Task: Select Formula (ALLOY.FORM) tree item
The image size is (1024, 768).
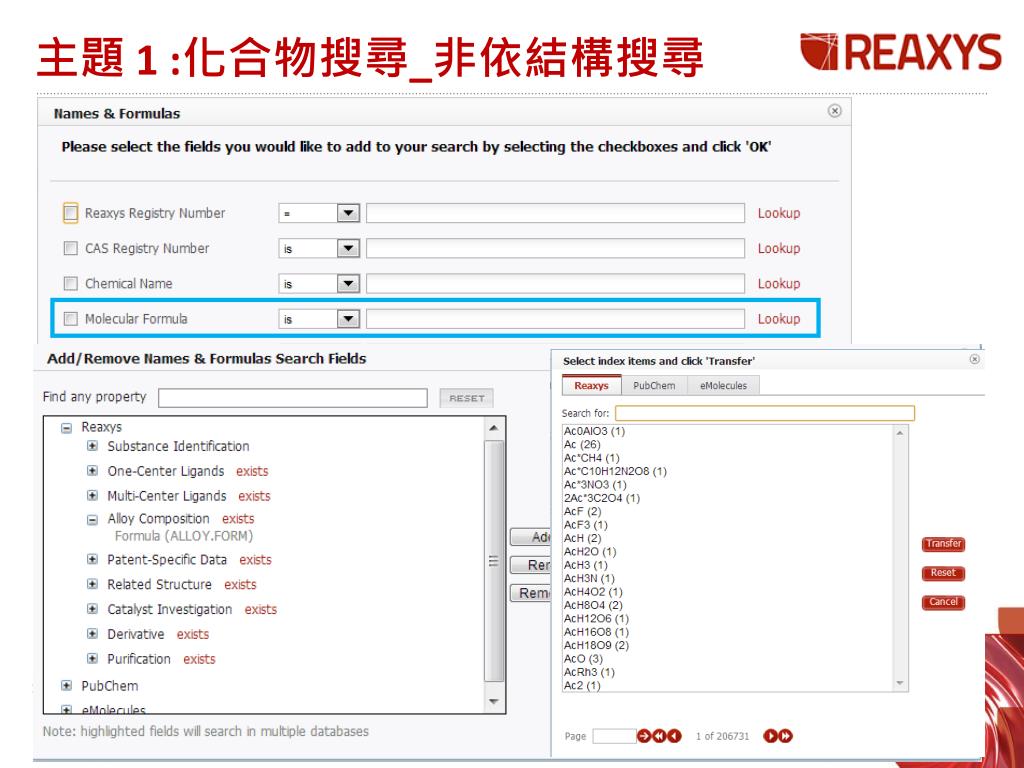Action: pyautogui.click(x=184, y=536)
